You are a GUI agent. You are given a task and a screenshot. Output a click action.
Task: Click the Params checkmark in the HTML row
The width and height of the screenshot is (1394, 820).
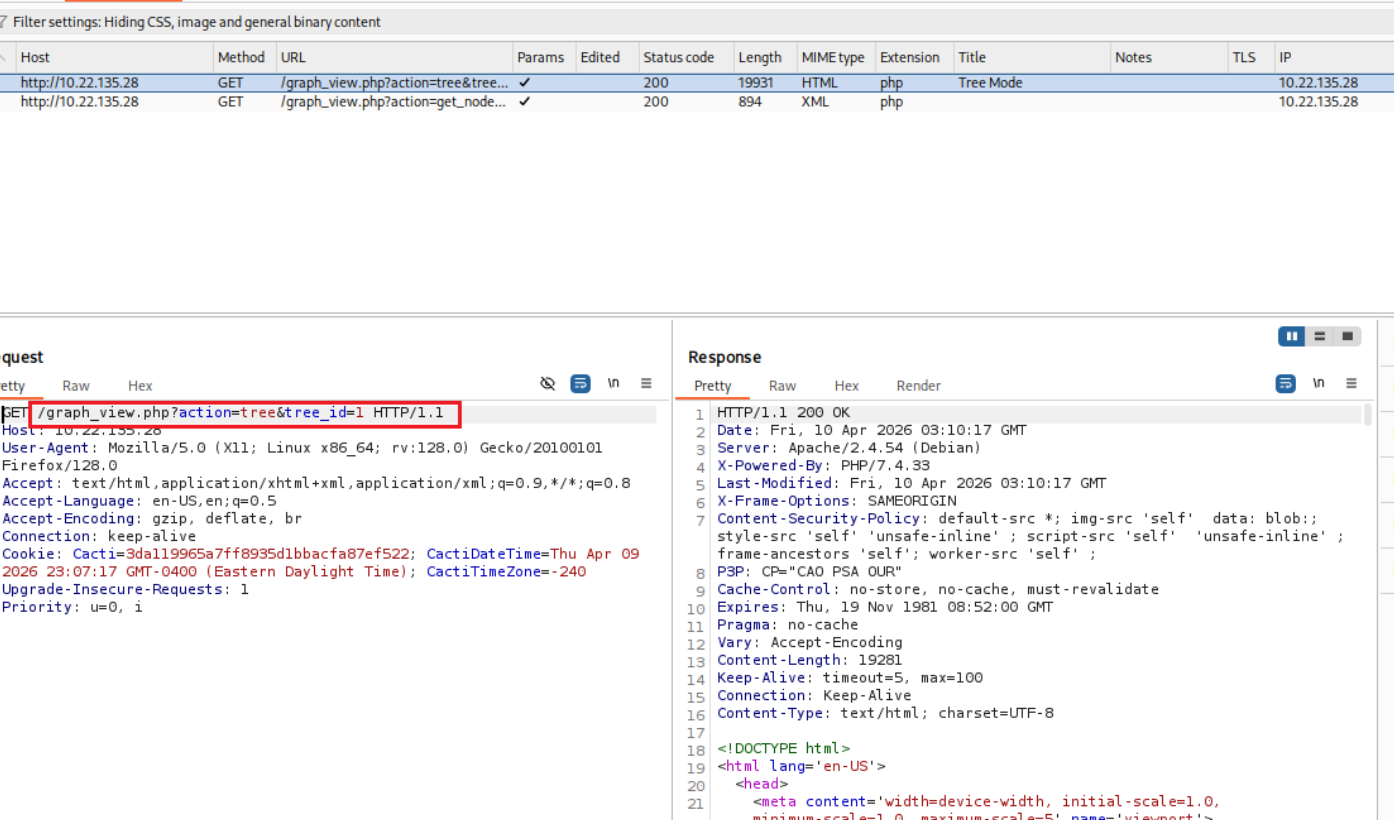pos(525,83)
